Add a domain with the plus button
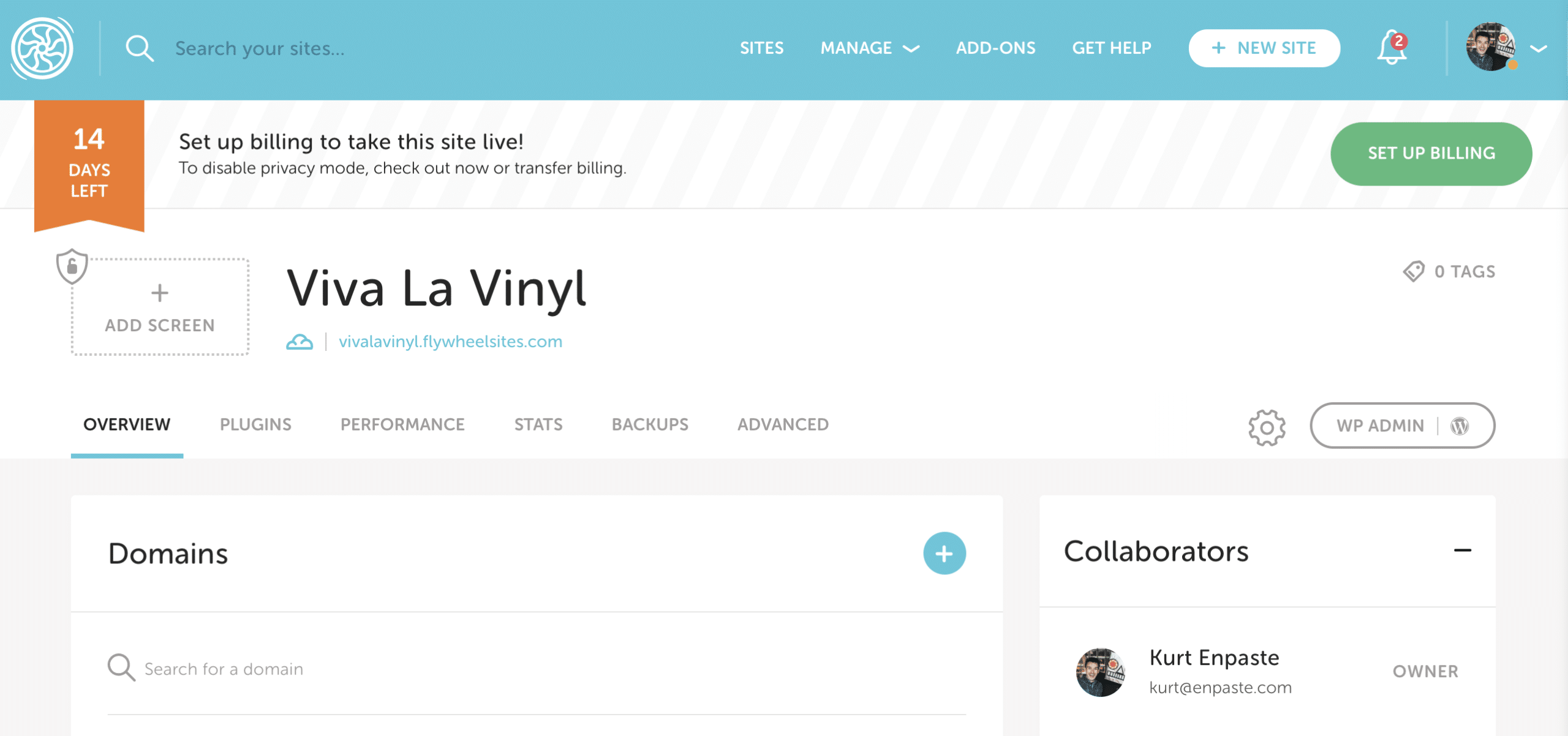 944,554
